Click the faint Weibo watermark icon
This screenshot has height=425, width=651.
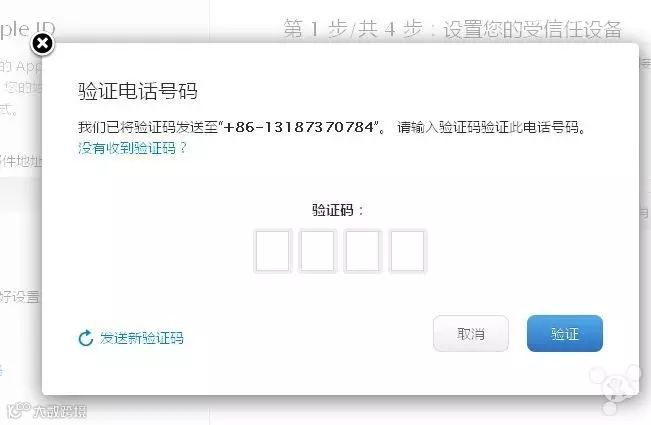615,388
